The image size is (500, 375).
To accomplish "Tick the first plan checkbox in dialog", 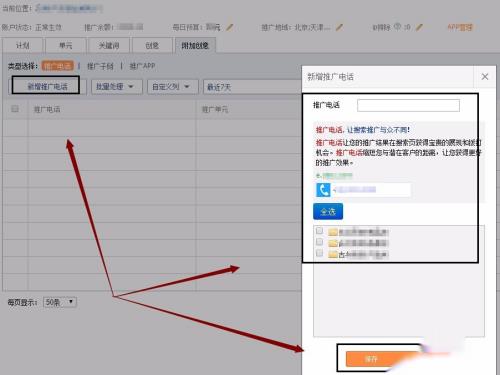I will (x=319, y=230).
